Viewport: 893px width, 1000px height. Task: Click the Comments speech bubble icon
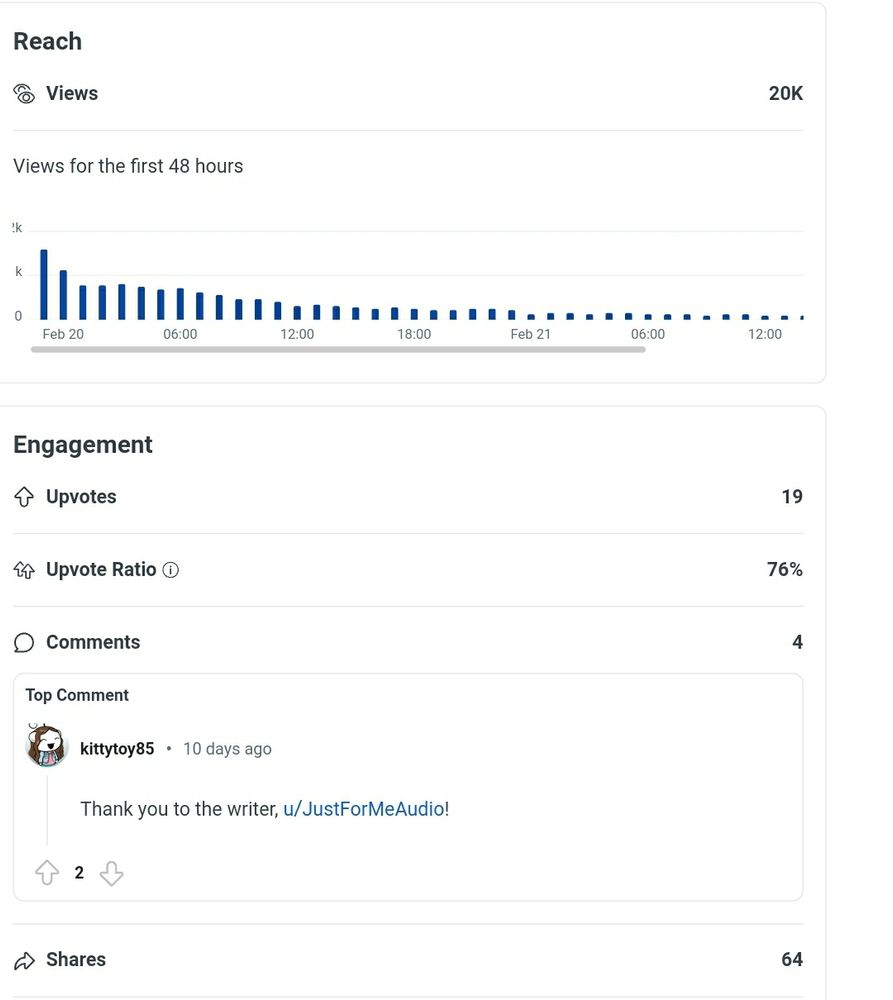pyautogui.click(x=23, y=642)
